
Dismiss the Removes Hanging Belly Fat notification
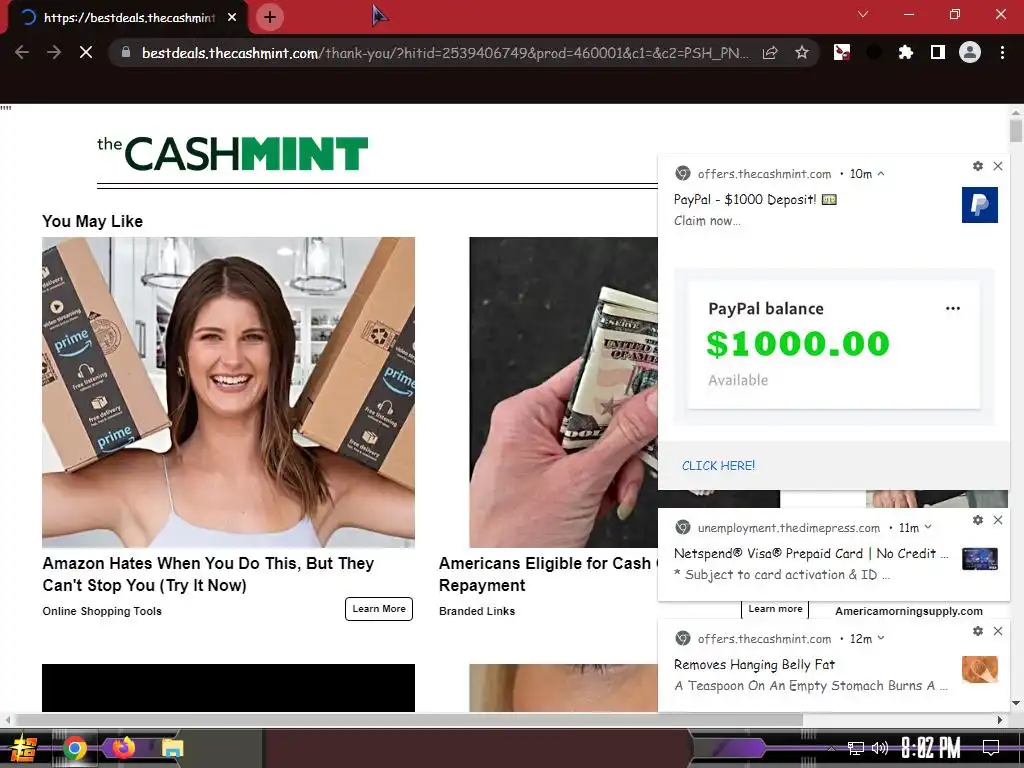click(998, 631)
